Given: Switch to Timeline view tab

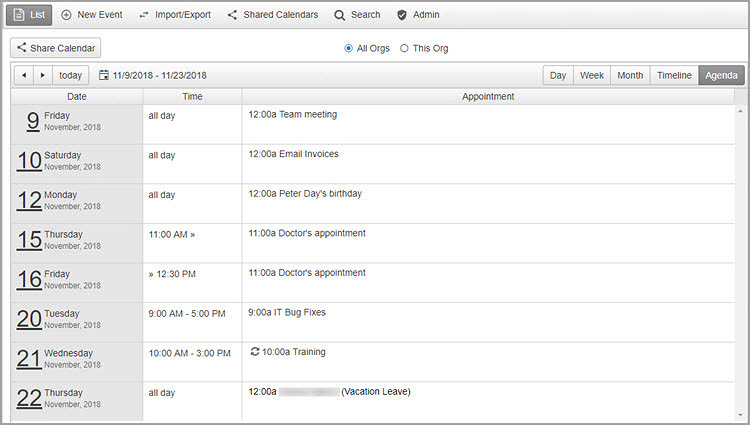Looking at the screenshot, I should (673, 75).
